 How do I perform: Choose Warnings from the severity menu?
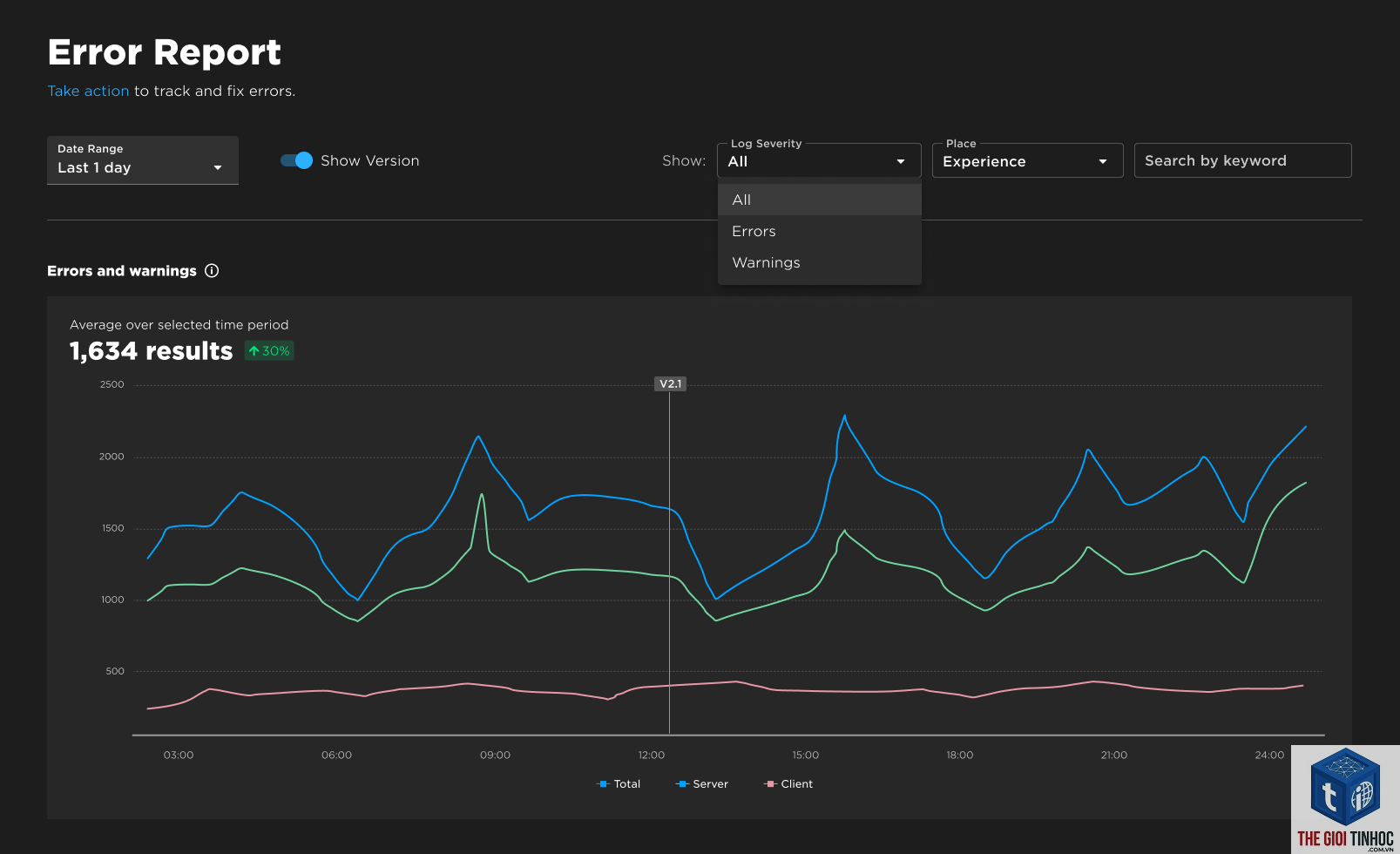[819, 262]
